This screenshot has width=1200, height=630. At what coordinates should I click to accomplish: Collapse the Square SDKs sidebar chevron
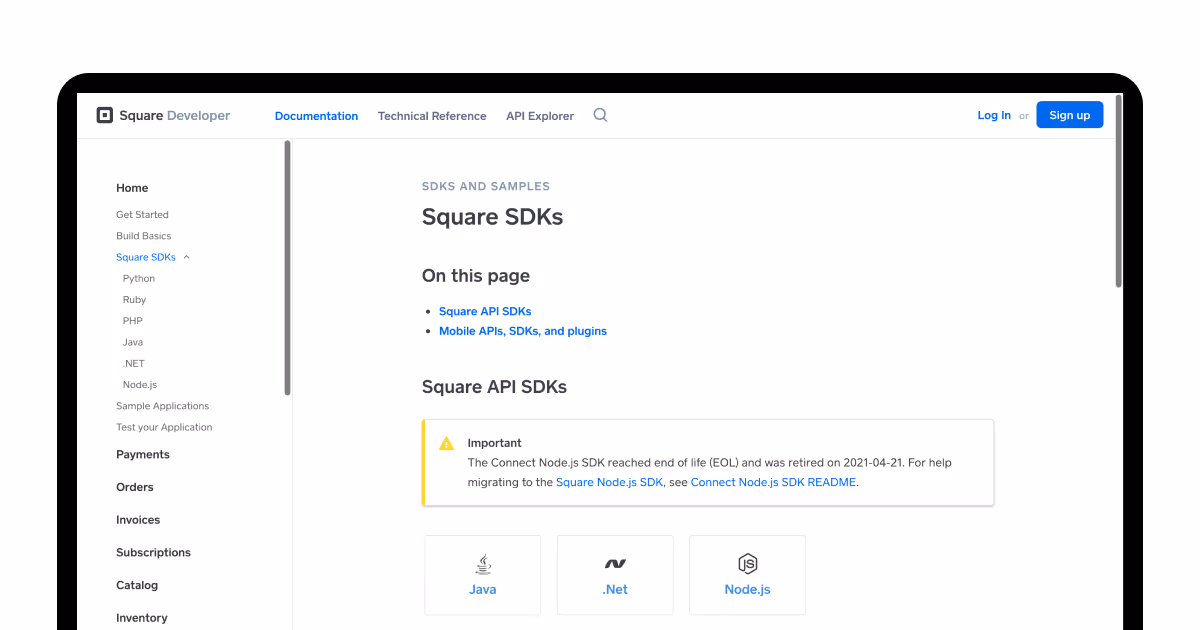click(186, 257)
